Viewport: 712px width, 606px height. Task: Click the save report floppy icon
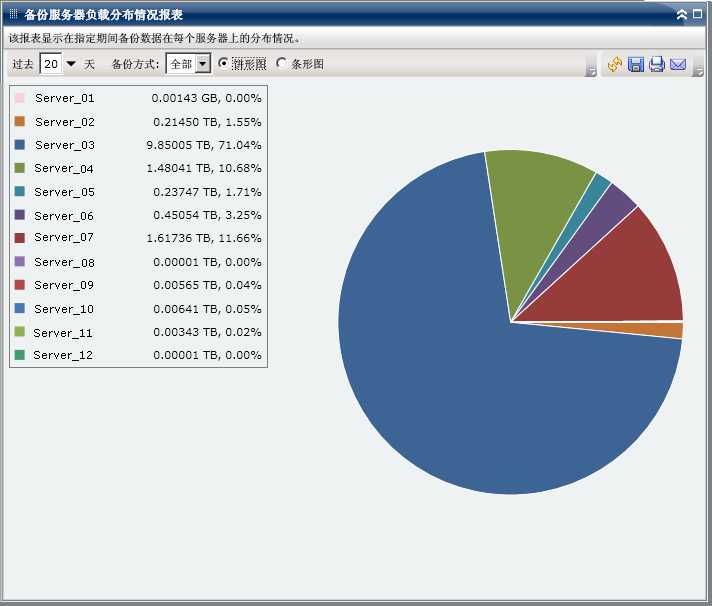click(x=635, y=64)
